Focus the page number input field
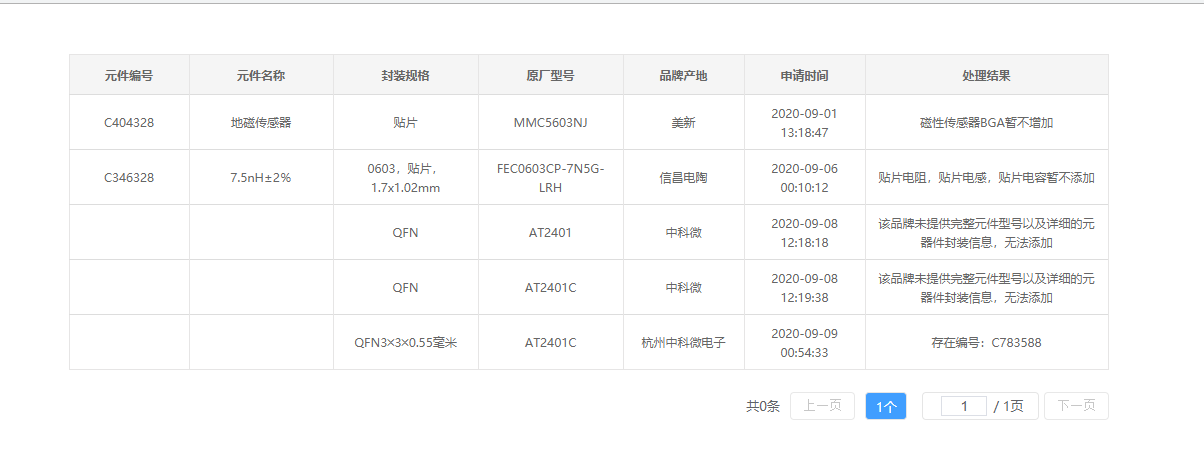The width and height of the screenshot is (1204, 450). 964,406
